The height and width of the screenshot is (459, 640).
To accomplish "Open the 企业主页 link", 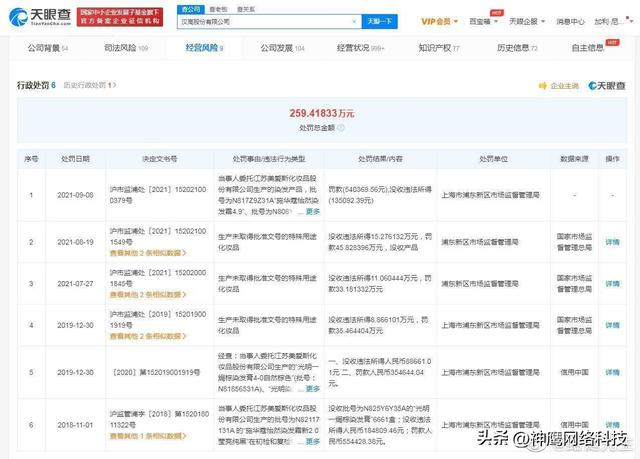I will coord(564,86).
